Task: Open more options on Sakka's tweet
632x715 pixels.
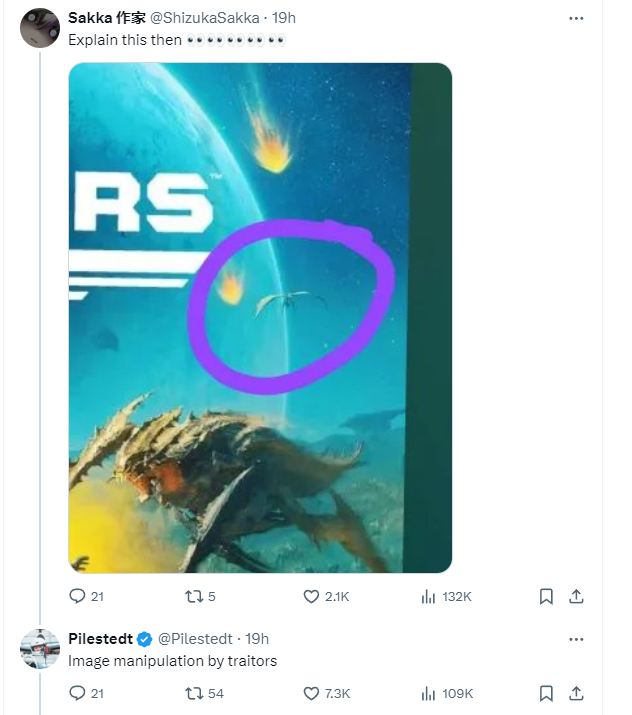Action: tap(576, 18)
